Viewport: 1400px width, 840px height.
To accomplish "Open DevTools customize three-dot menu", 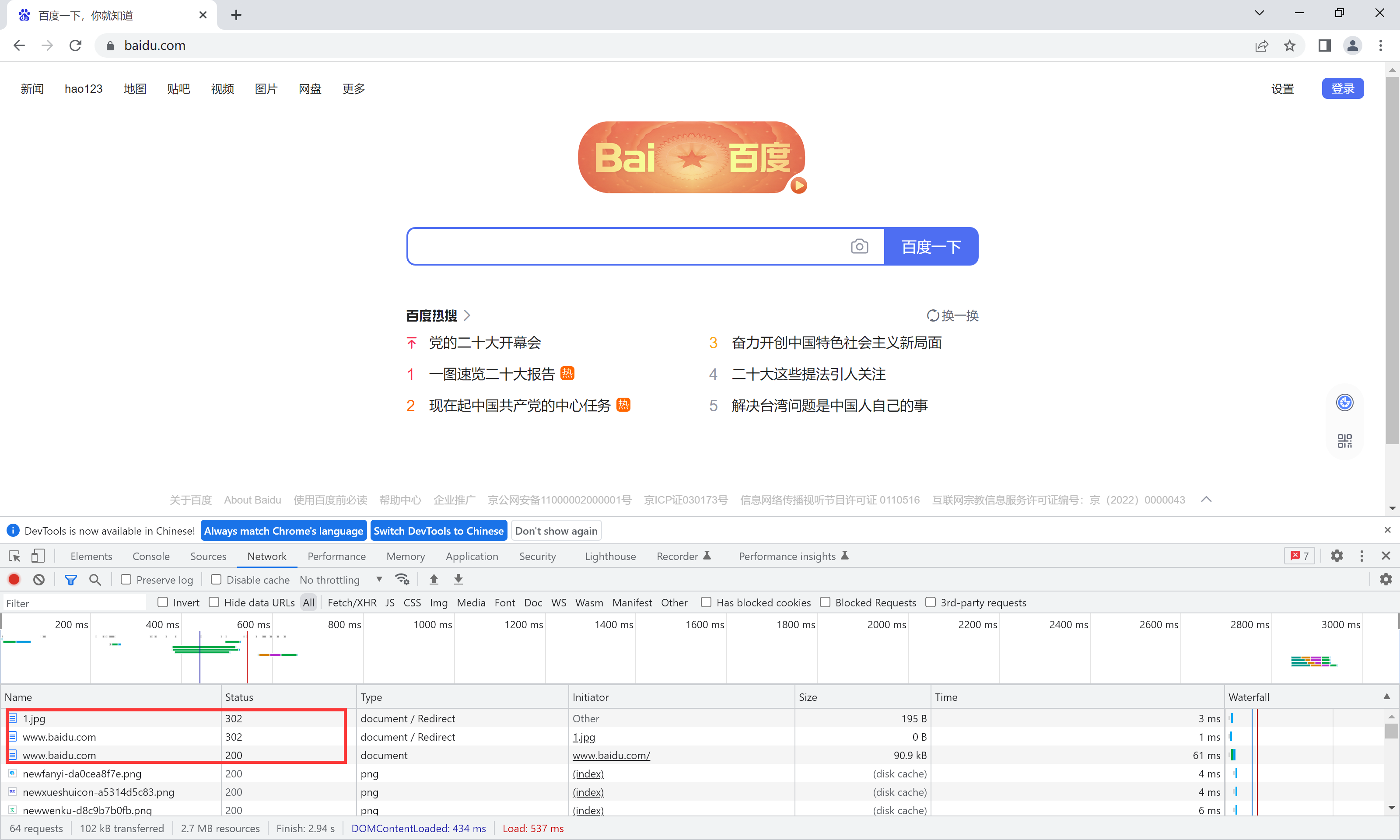I will click(x=1361, y=556).
